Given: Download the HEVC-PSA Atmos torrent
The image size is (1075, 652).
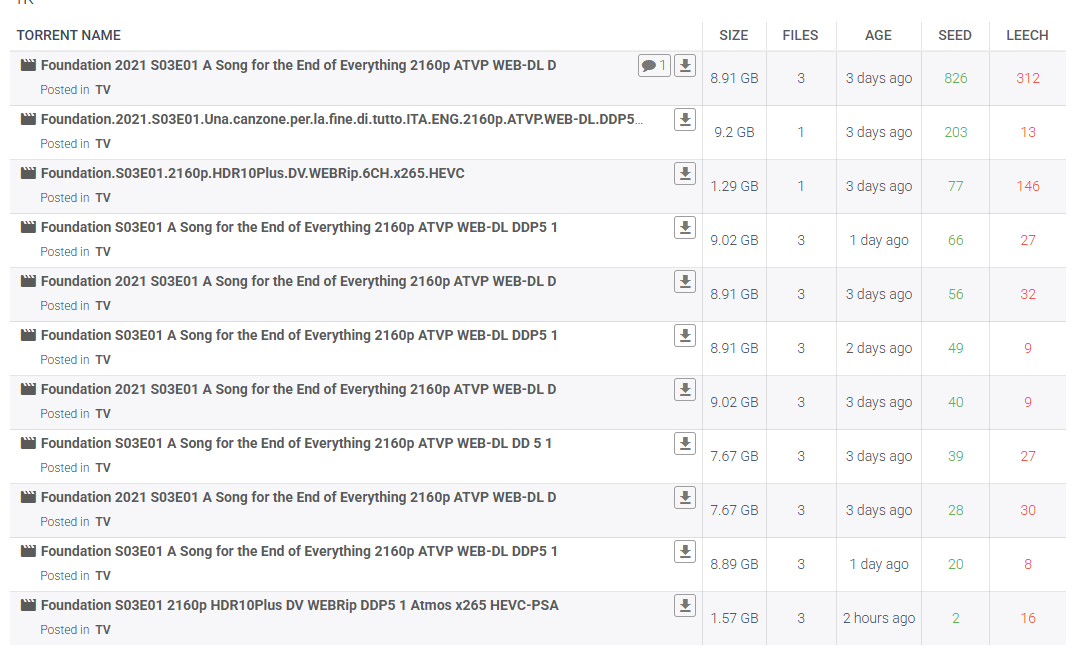Looking at the screenshot, I should [685, 606].
